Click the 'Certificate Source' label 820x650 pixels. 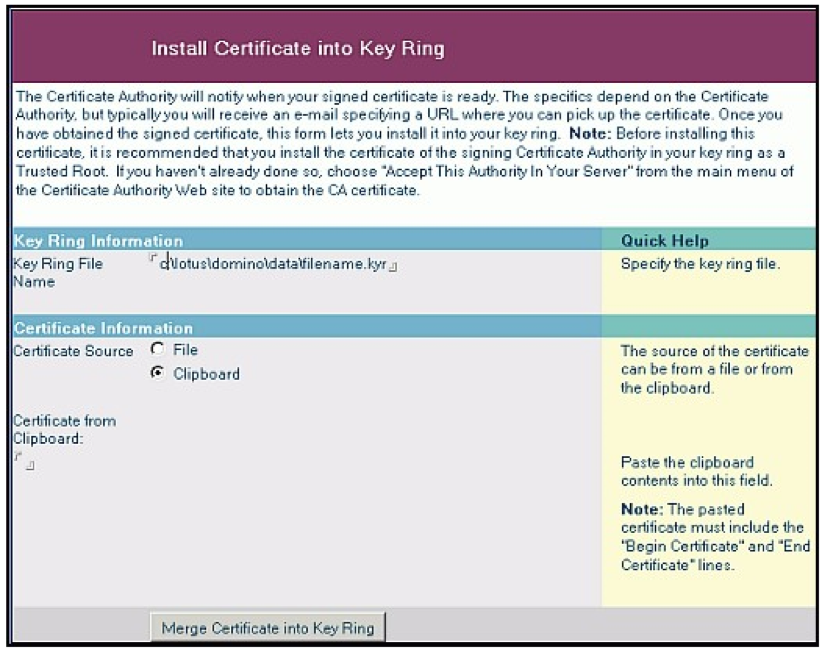pos(73,351)
